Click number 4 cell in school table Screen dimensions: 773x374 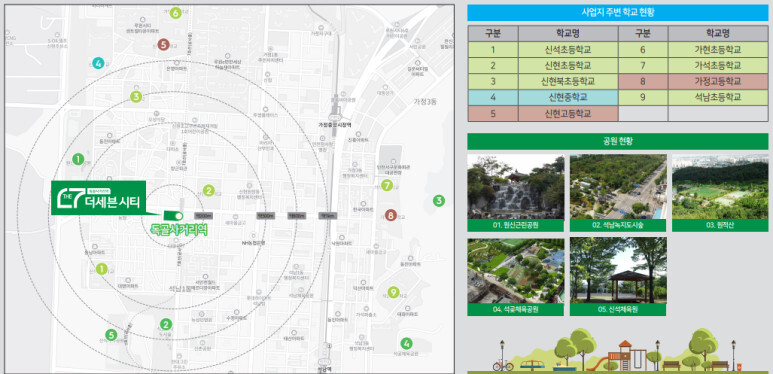point(493,97)
